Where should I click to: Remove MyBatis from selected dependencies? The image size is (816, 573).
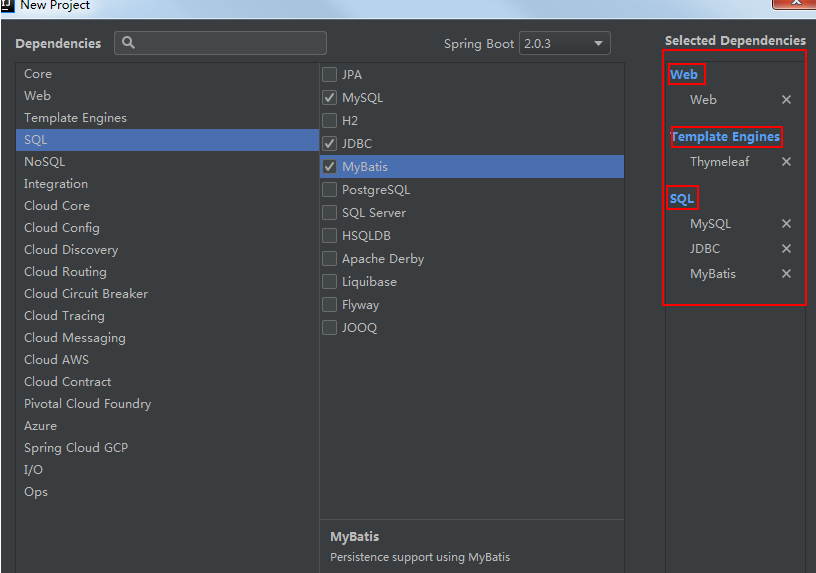point(786,274)
